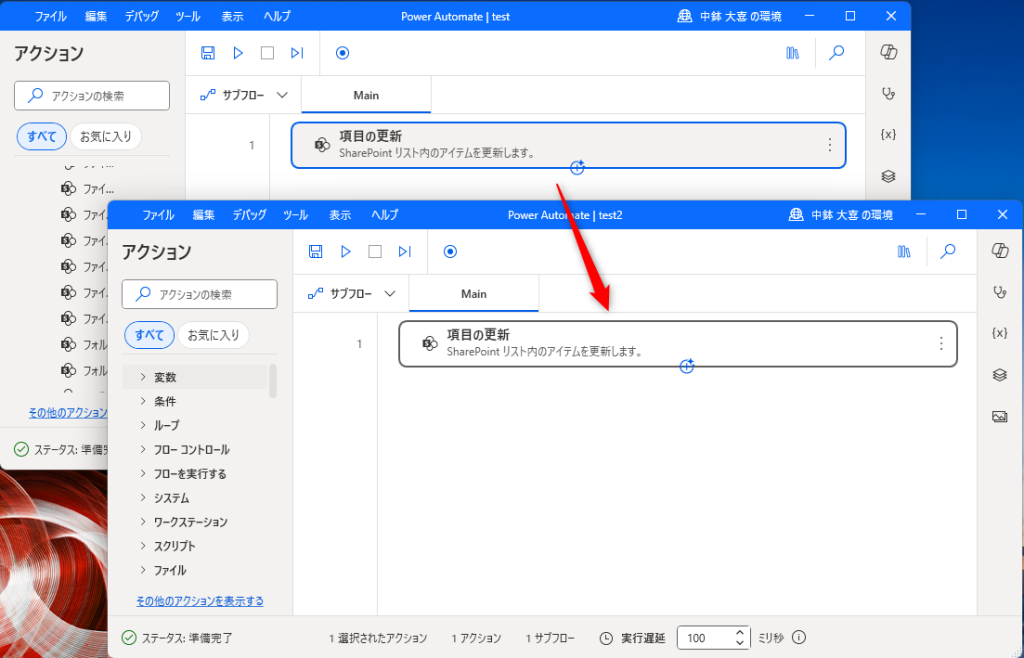Select the お気に入り filter in test2 actions
The height and width of the screenshot is (658, 1024).
click(x=214, y=335)
